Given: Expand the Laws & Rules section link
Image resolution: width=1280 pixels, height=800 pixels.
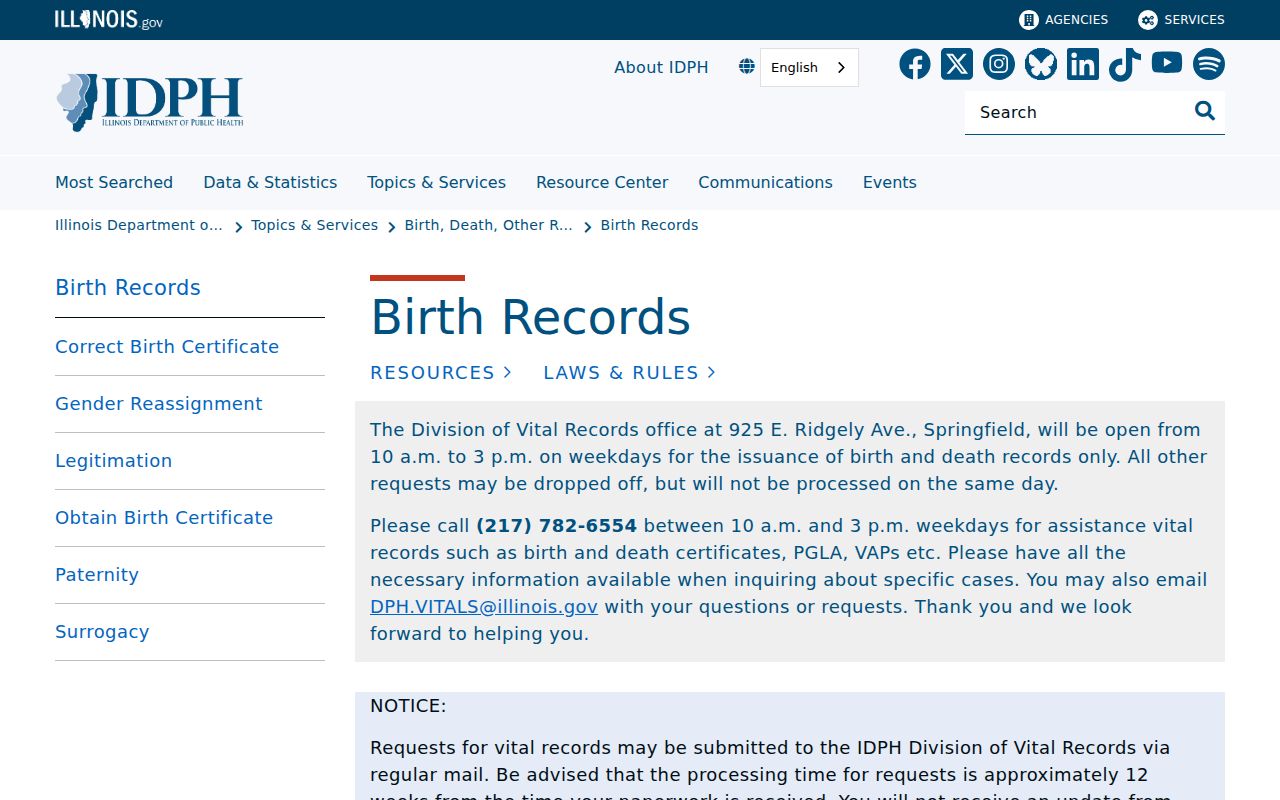Looking at the screenshot, I should pos(630,372).
